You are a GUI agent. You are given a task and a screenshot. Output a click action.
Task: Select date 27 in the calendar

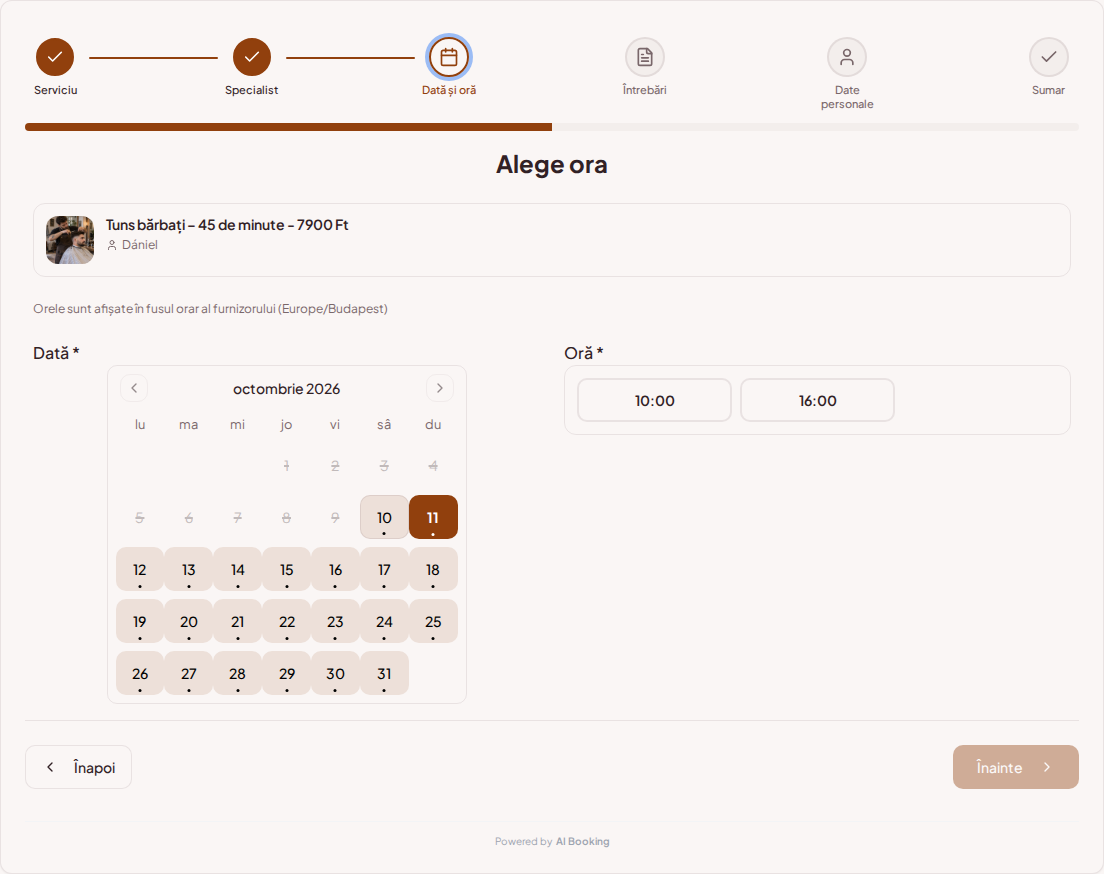[189, 673]
